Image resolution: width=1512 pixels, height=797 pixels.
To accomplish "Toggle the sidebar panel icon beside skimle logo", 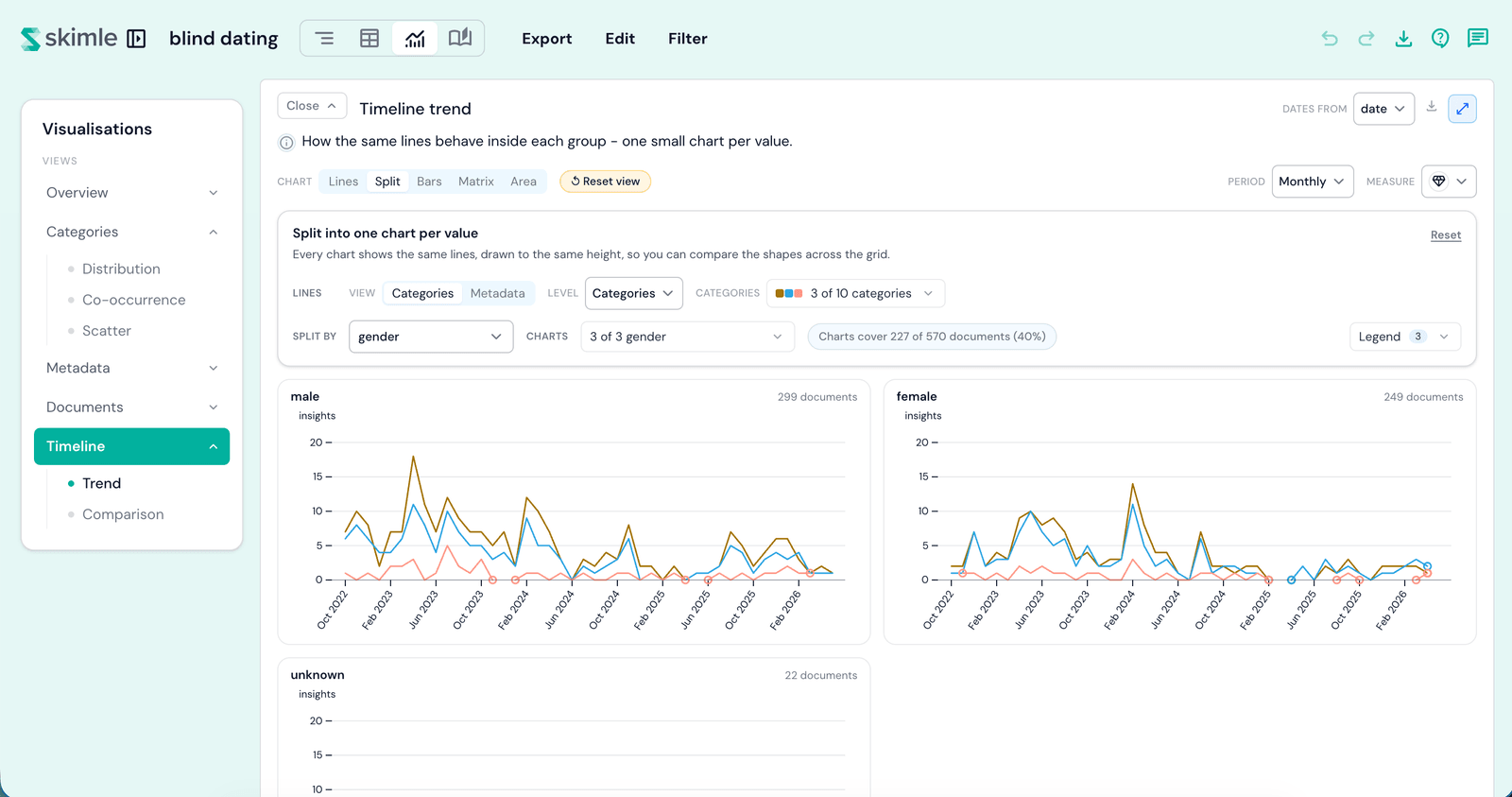I will tap(136, 39).
